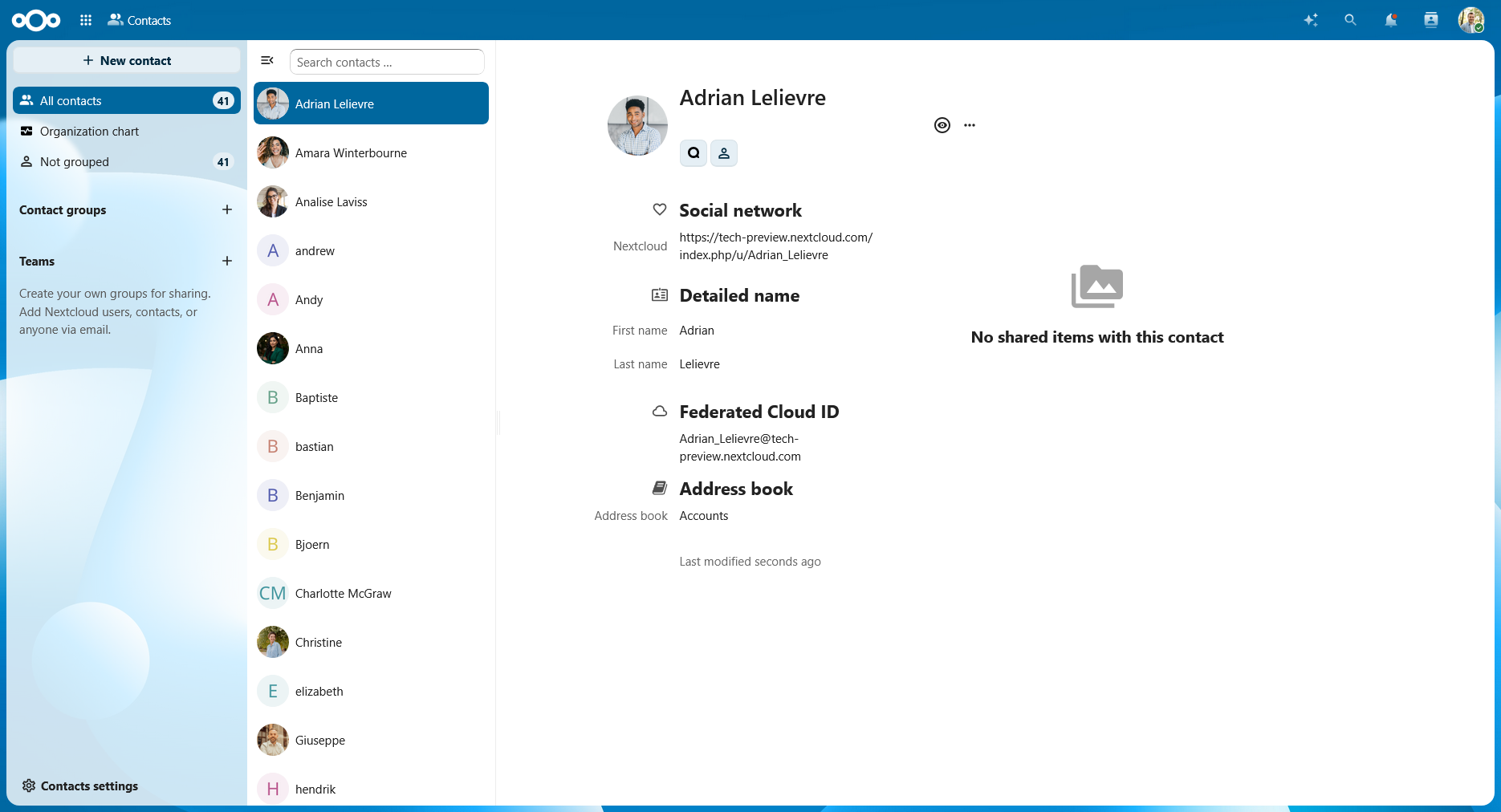The width and height of the screenshot is (1501, 812).
Task: Toggle the read-only eye icon
Action: 942,125
